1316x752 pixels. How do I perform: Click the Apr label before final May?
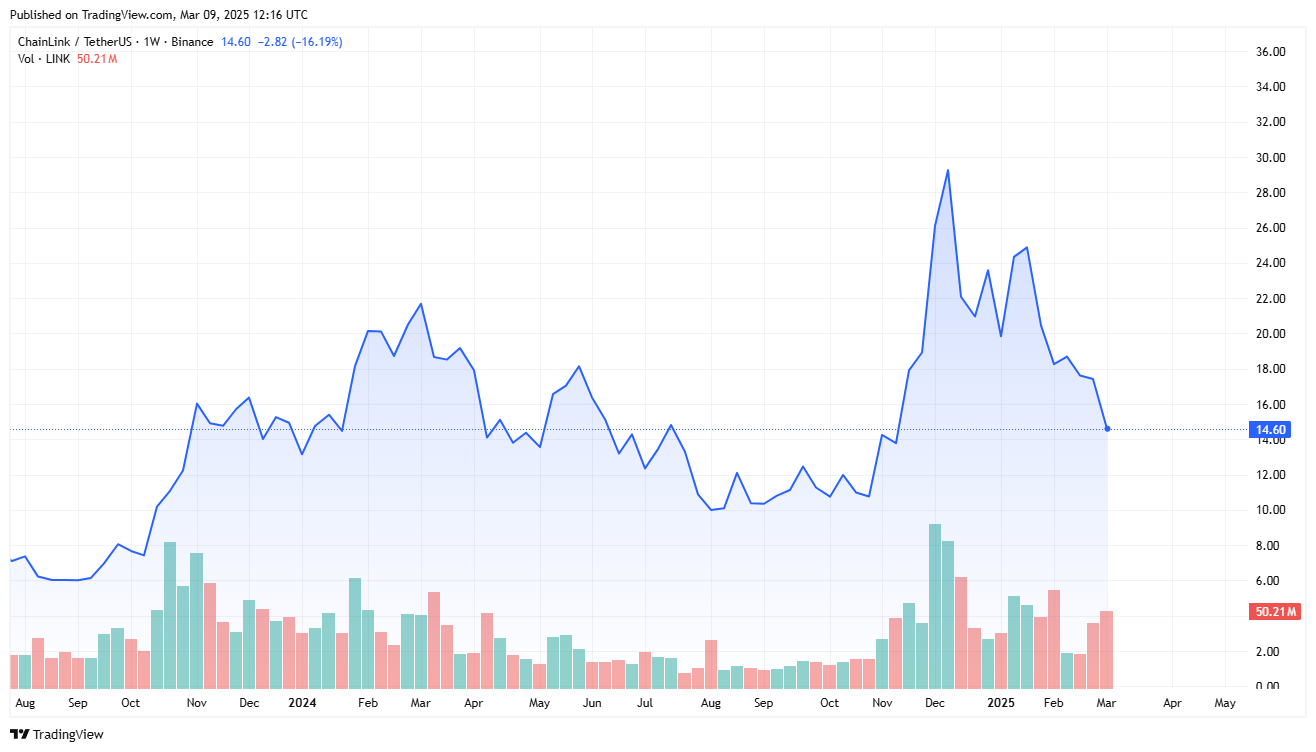click(x=1172, y=703)
